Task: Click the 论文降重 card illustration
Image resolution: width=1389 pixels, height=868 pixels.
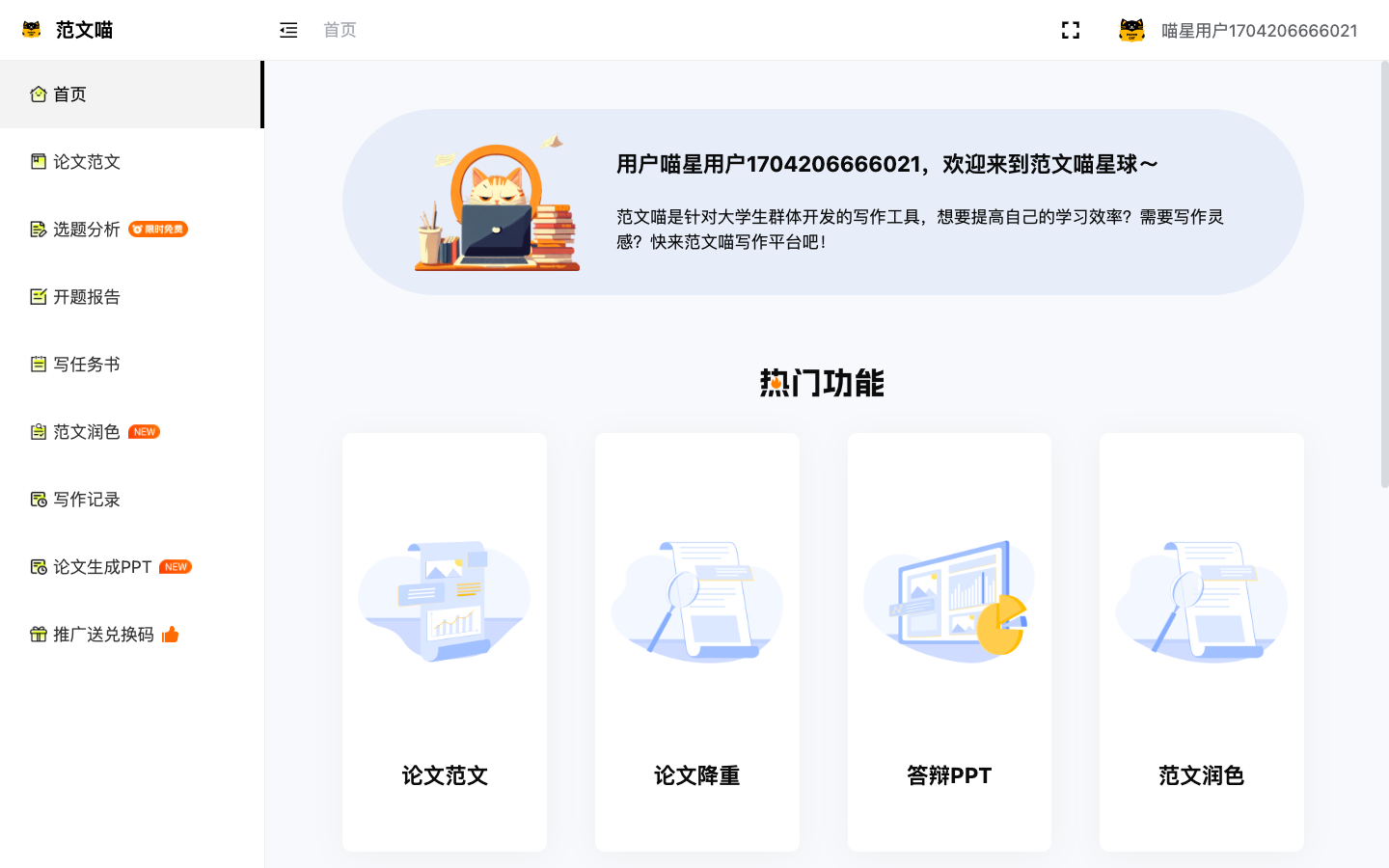Action: [x=696, y=598]
